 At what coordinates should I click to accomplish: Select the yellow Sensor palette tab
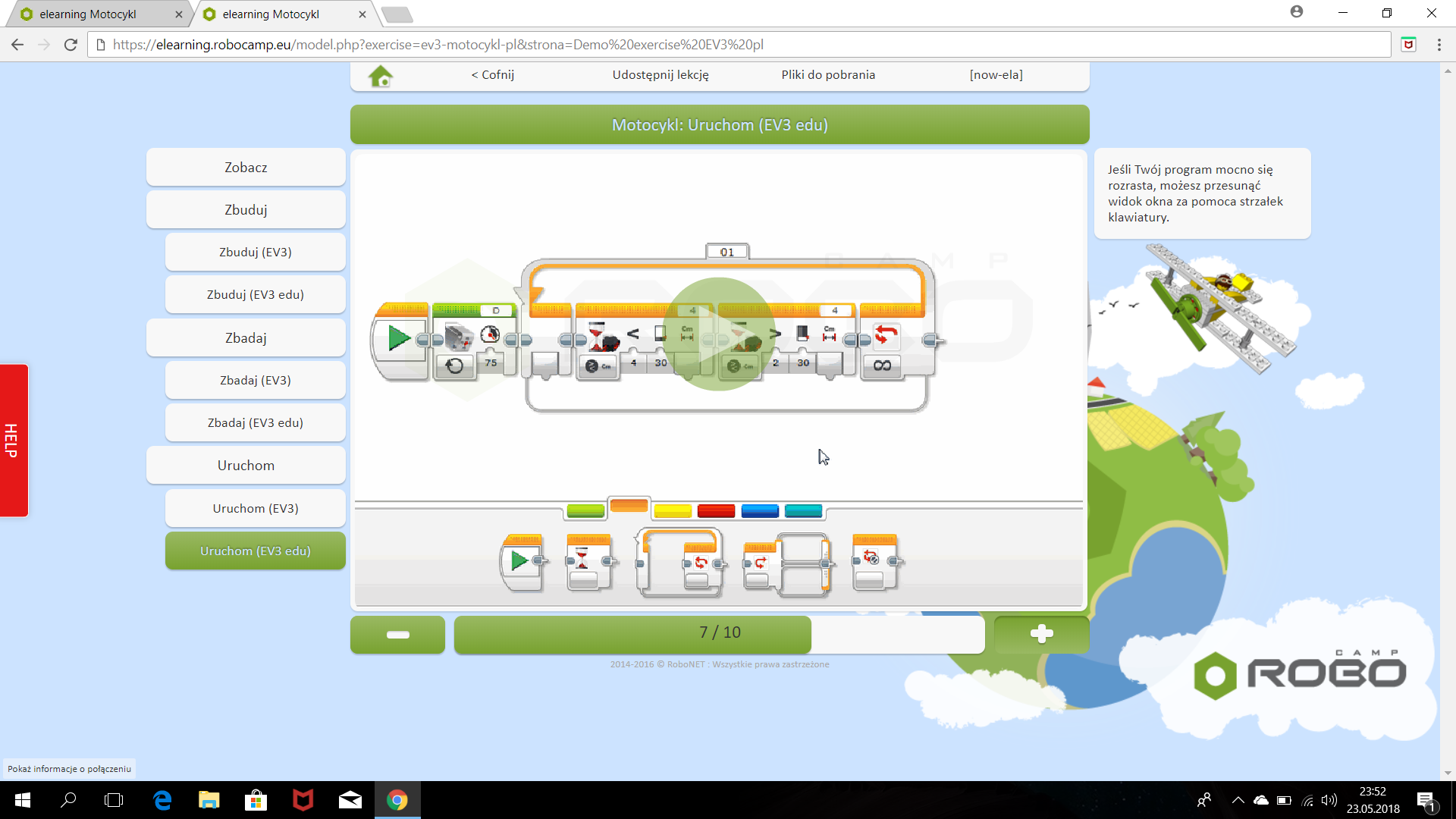[x=673, y=511]
